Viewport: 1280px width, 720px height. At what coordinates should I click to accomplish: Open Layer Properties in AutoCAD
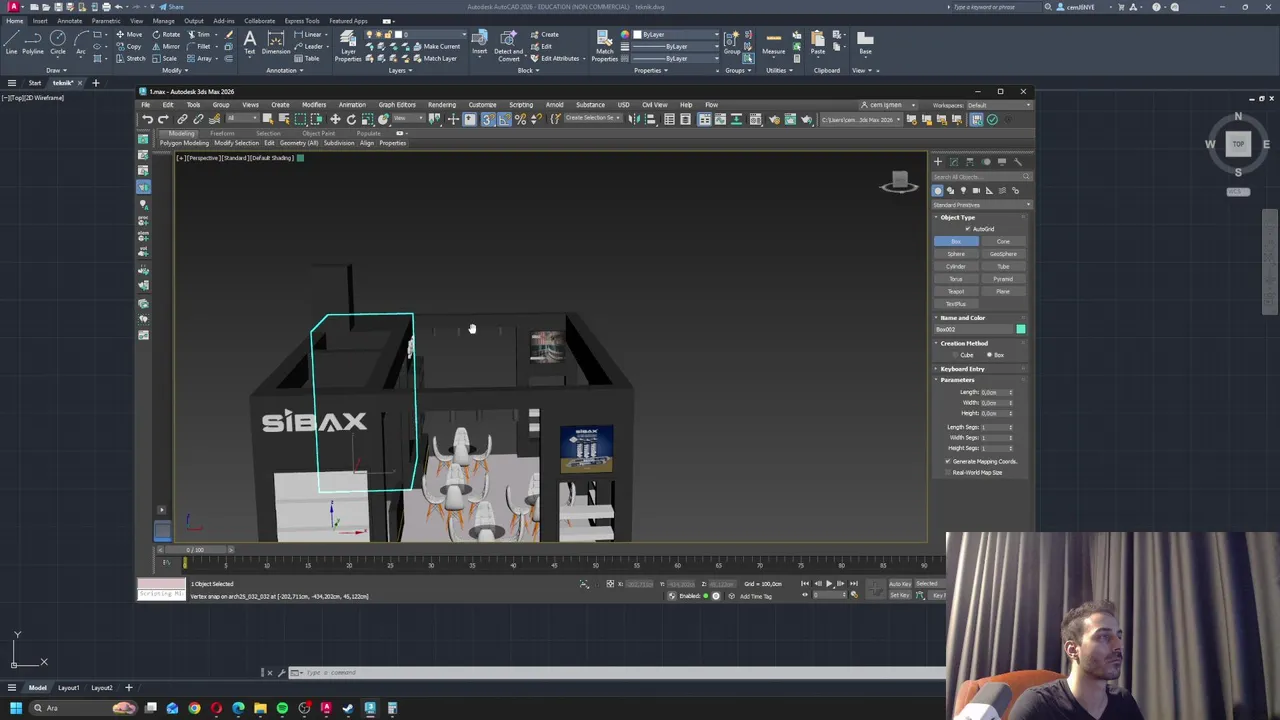click(x=348, y=45)
